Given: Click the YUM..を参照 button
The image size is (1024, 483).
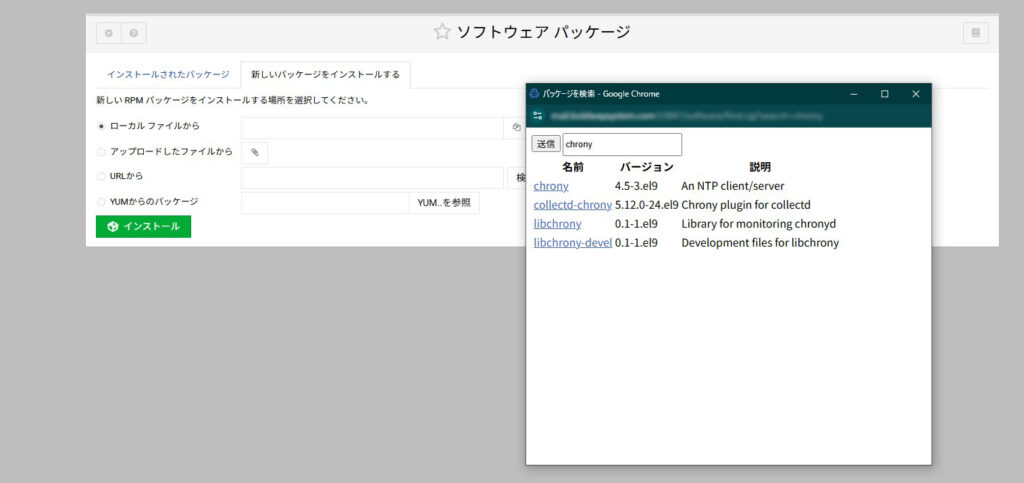Looking at the screenshot, I should click(x=444, y=202).
